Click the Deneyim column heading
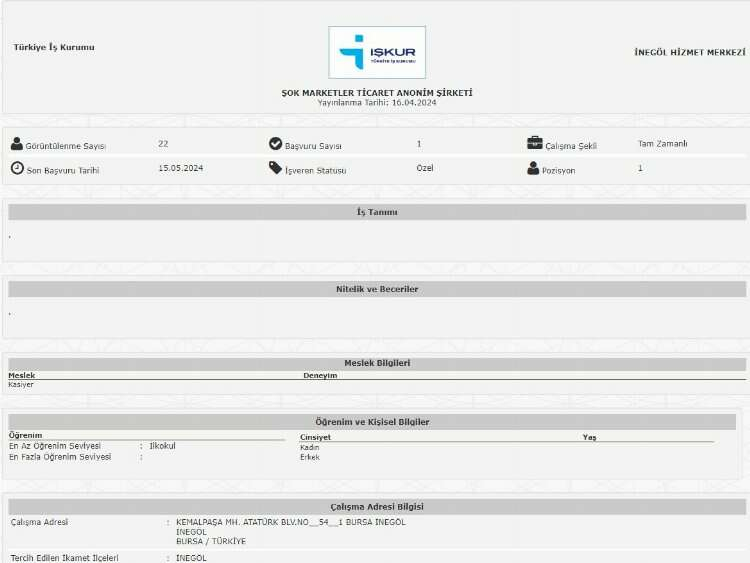The width and height of the screenshot is (750, 563). click(x=320, y=375)
